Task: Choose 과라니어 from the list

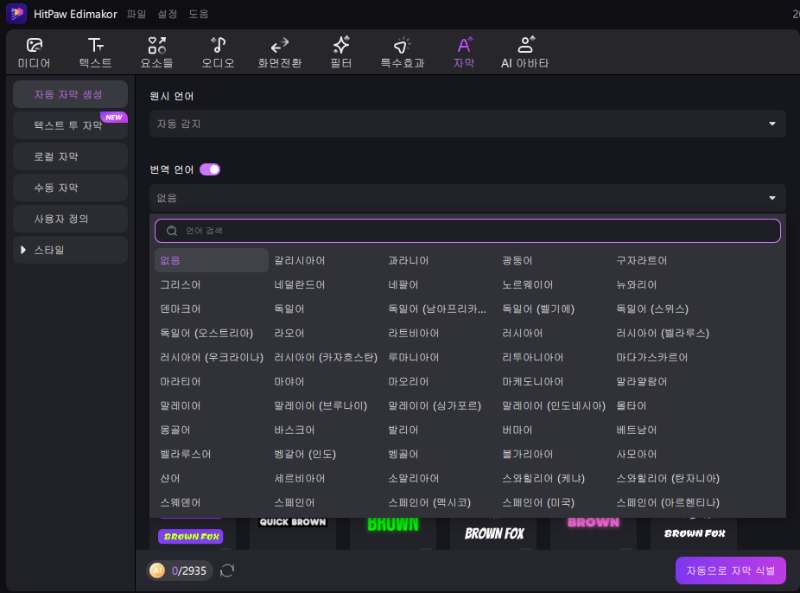Action: [408, 260]
